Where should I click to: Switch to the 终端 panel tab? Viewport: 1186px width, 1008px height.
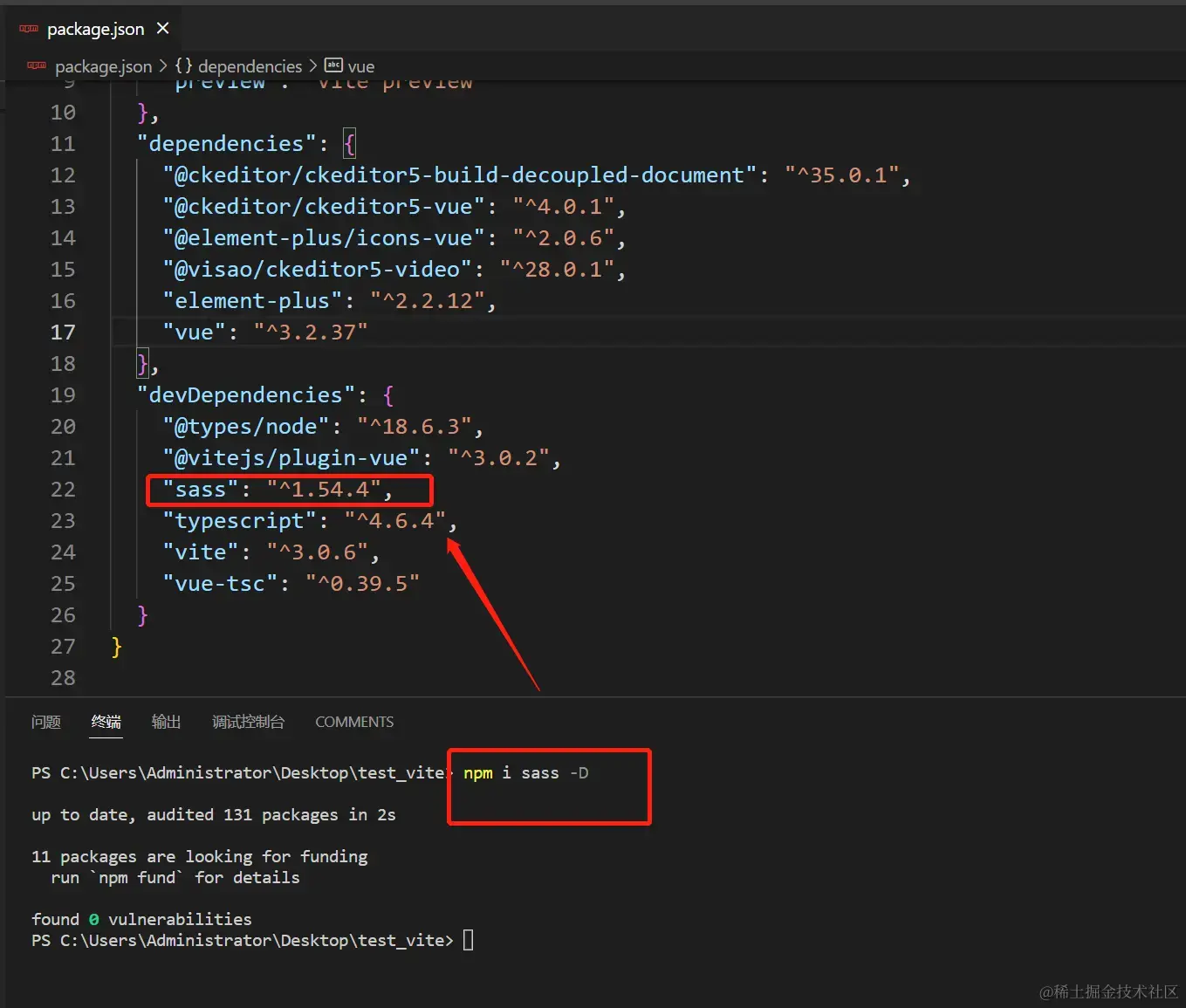pos(106,722)
